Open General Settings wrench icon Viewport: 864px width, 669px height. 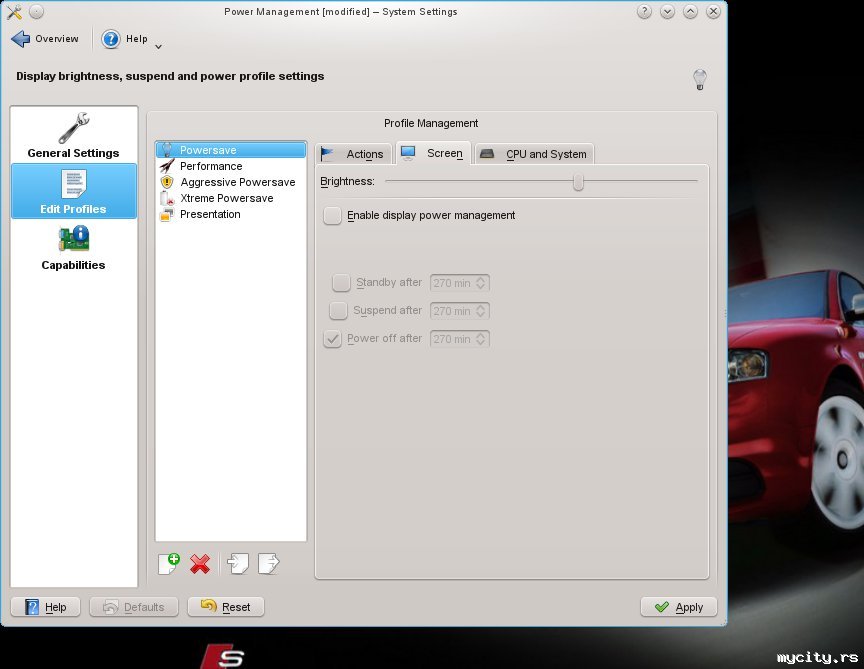click(73, 129)
